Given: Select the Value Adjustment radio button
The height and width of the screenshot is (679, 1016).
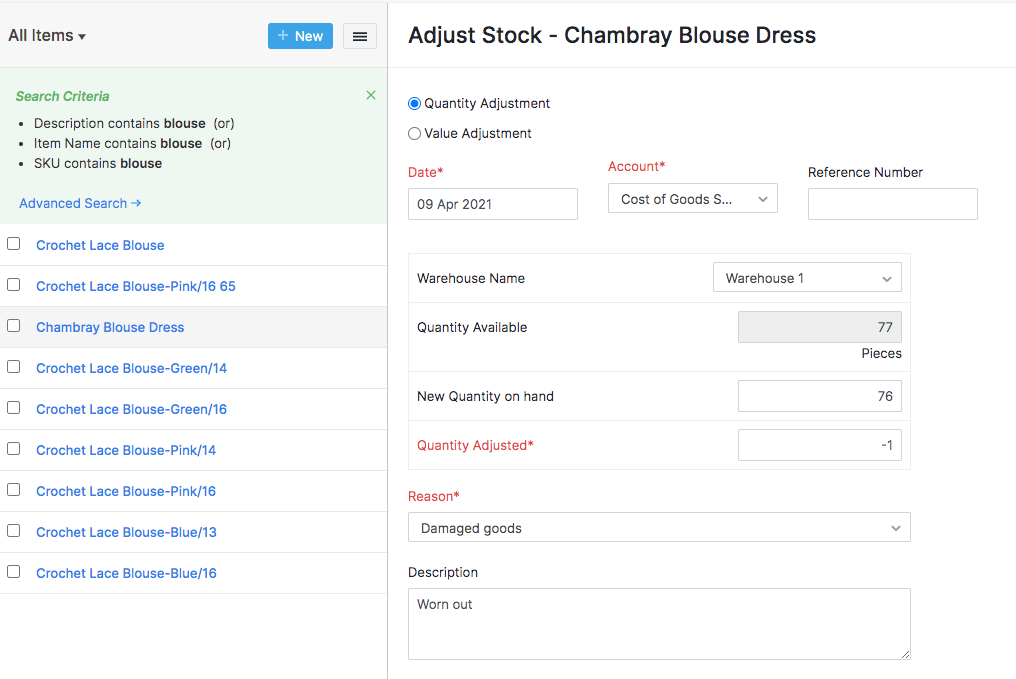Looking at the screenshot, I should 413,133.
